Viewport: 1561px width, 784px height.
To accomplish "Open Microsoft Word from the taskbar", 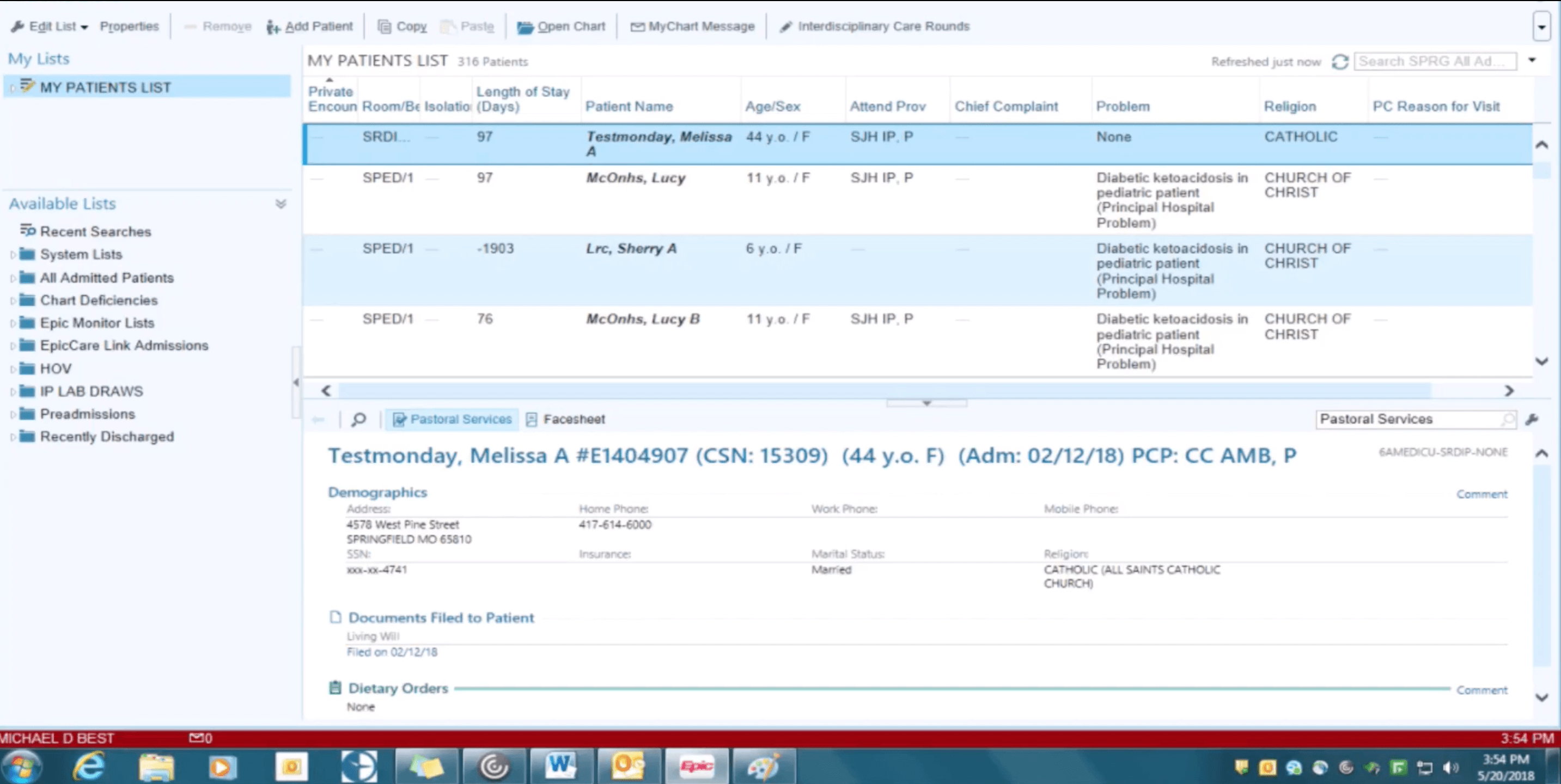I will point(560,766).
